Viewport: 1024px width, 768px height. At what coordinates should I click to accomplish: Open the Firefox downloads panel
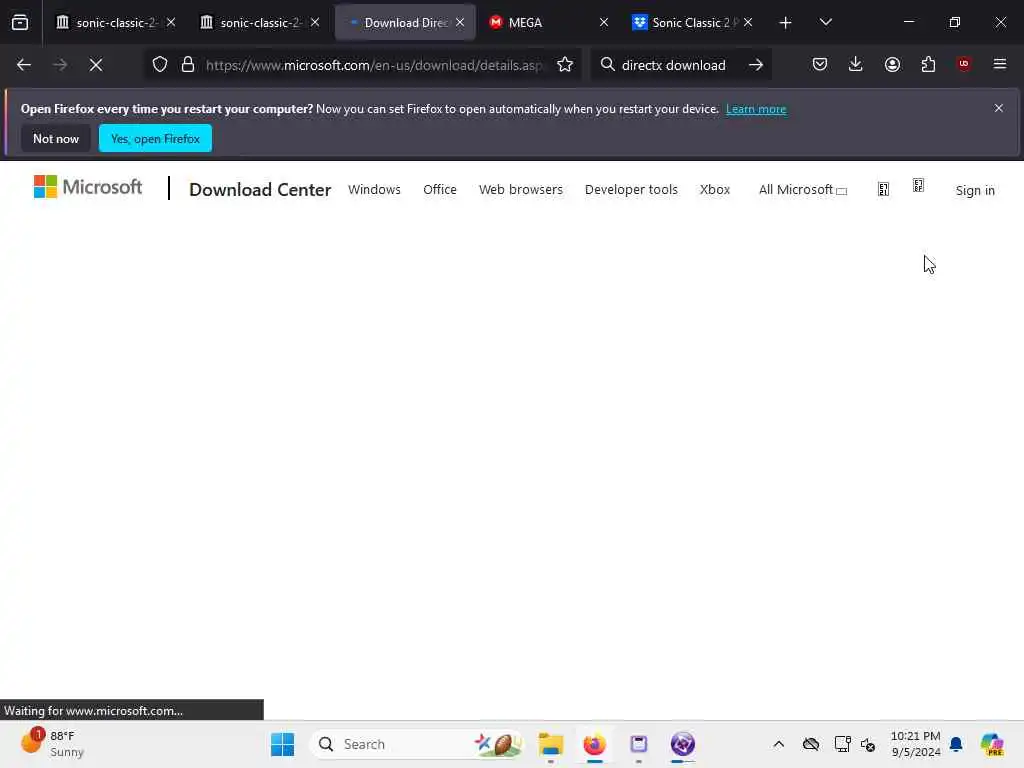tap(856, 64)
